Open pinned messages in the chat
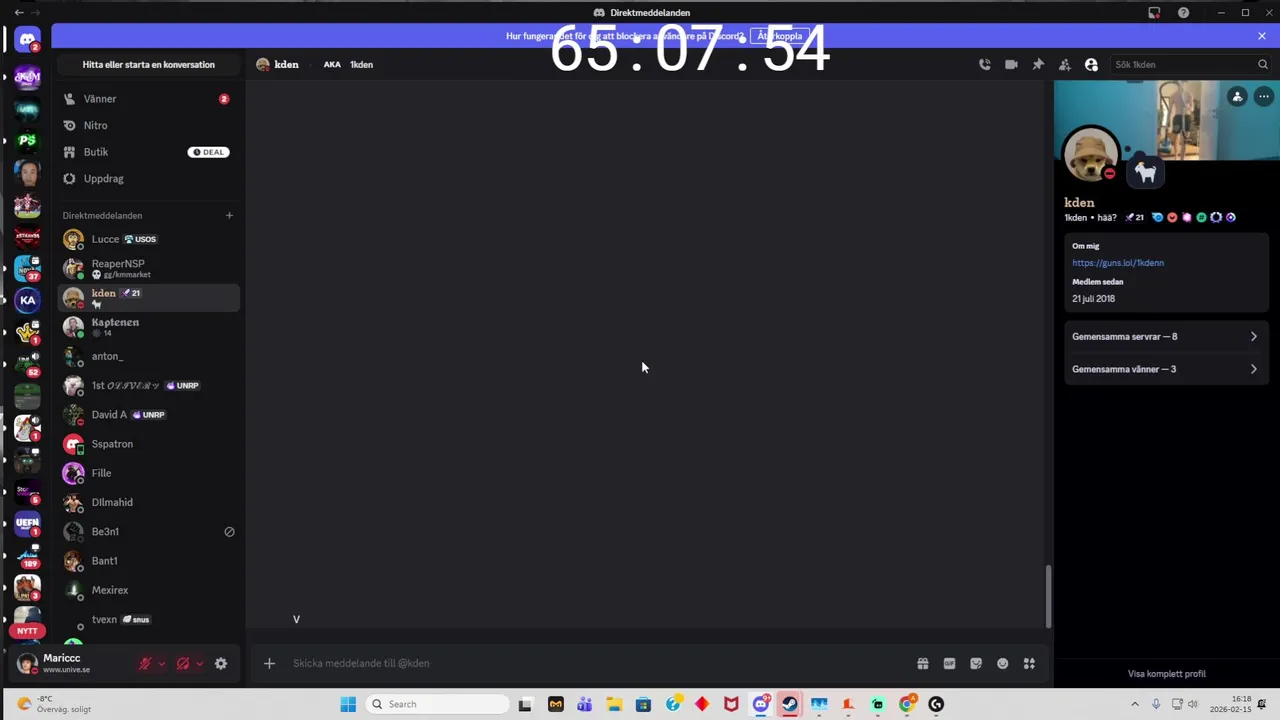 tap(1038, 64)
